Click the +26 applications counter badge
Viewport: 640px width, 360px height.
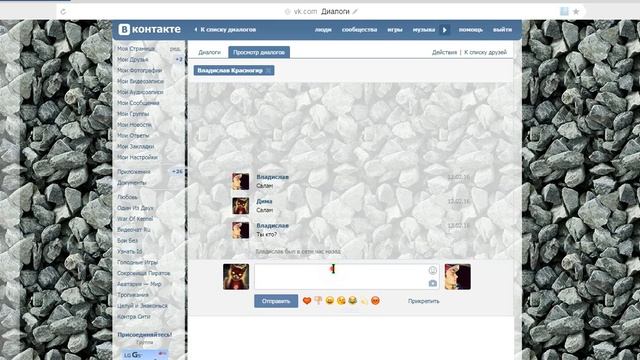click(177, 172)
